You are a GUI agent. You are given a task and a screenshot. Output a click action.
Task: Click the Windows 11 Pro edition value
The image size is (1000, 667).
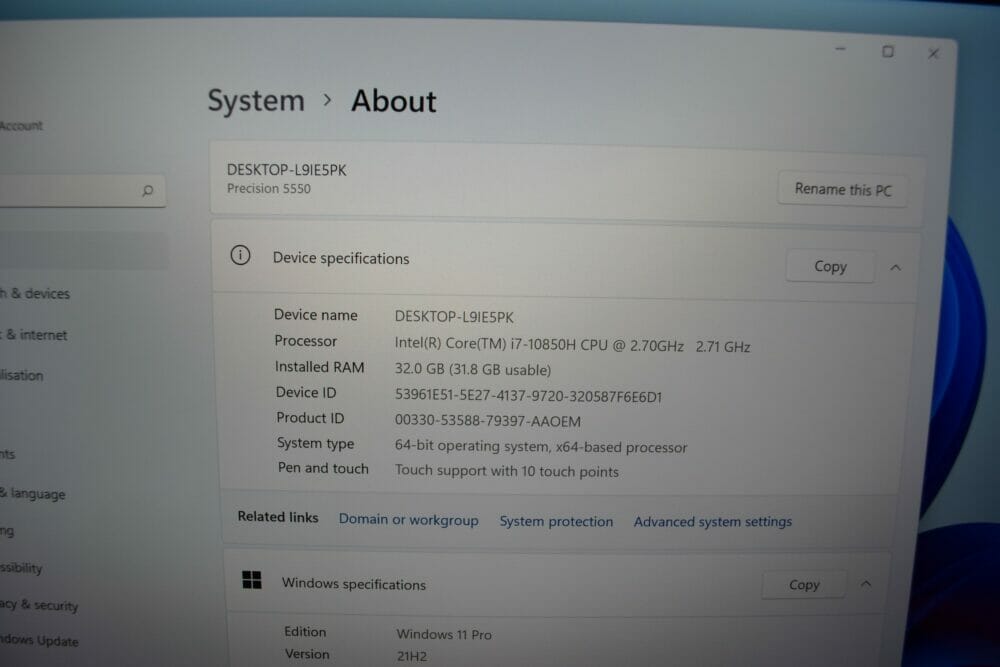point(444,634)
